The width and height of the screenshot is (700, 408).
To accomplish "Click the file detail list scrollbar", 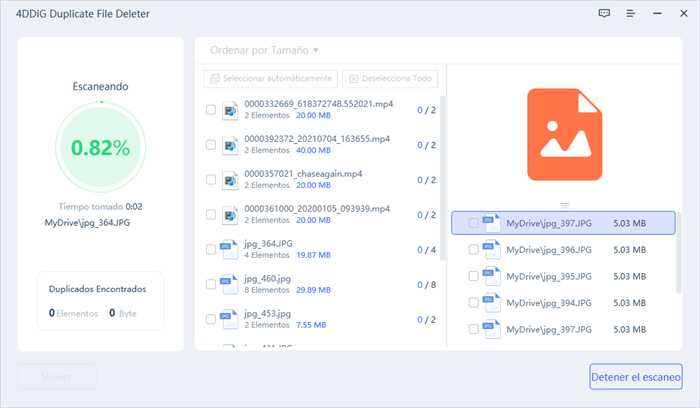I will pyautogui.click(x=679, y=252).
